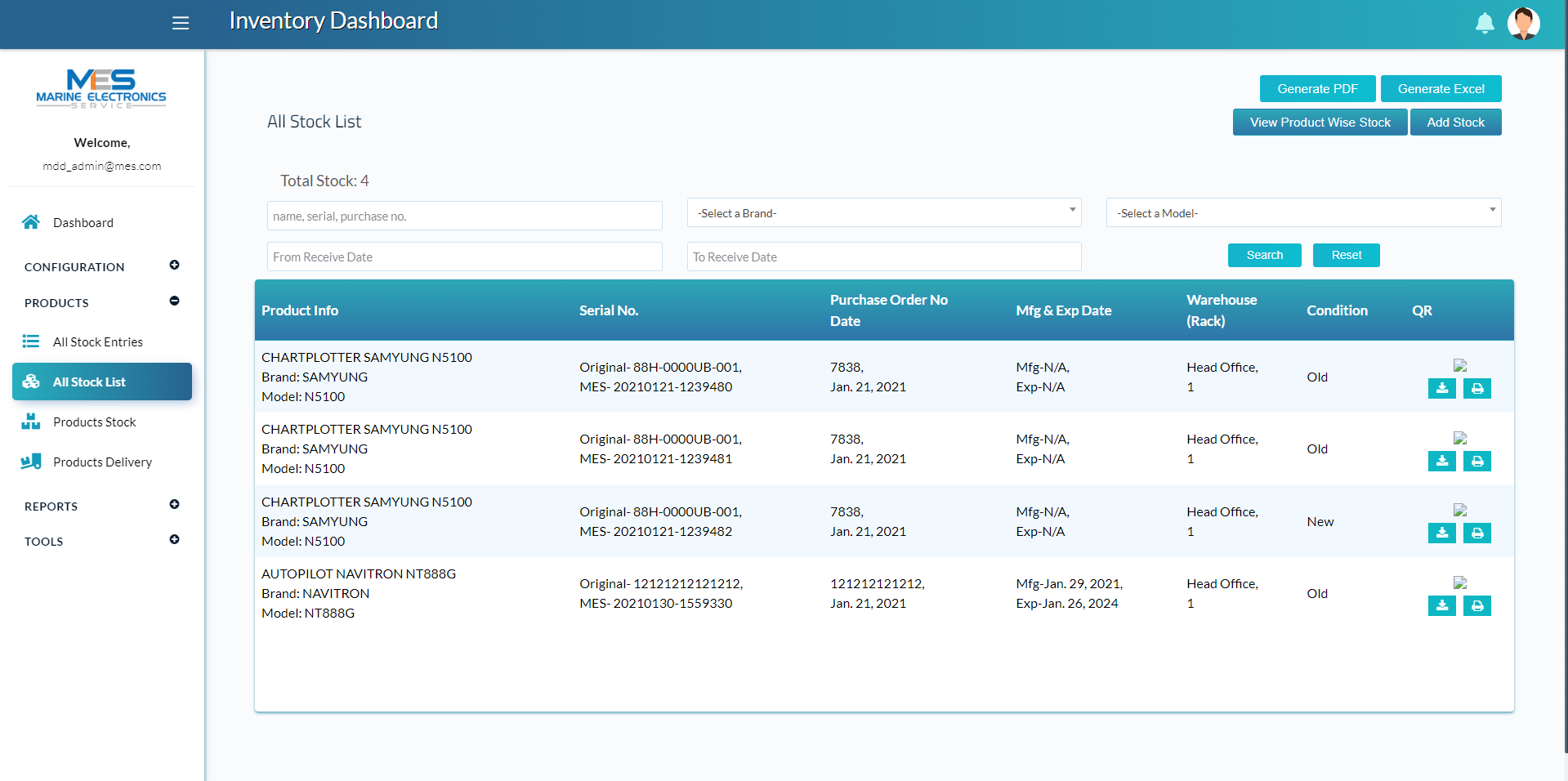
Task: Click QR image for serial MES-20210121-1239482
Action: tap(1460, 510)
